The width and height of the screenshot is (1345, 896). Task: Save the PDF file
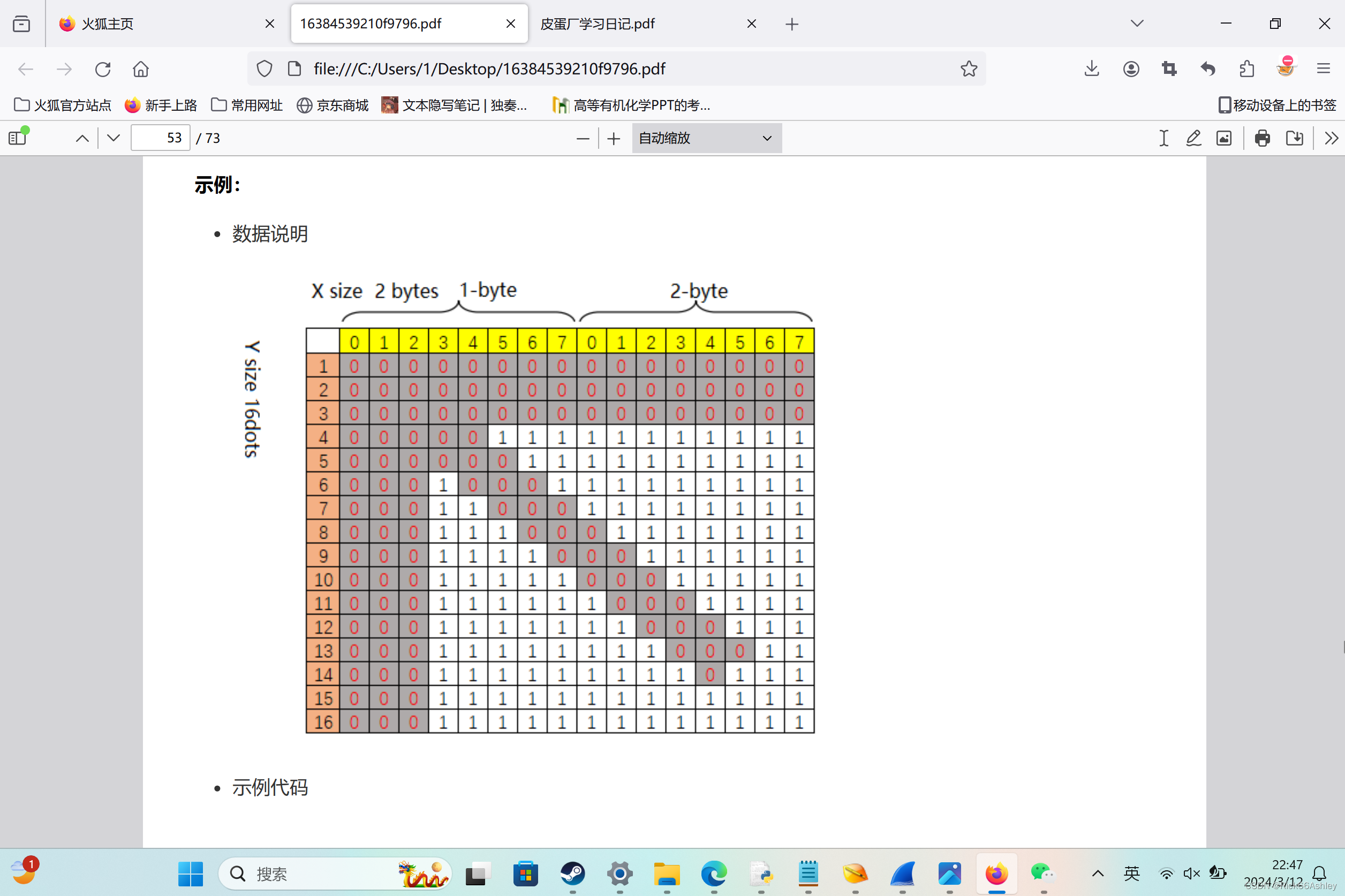[1294, 138]
